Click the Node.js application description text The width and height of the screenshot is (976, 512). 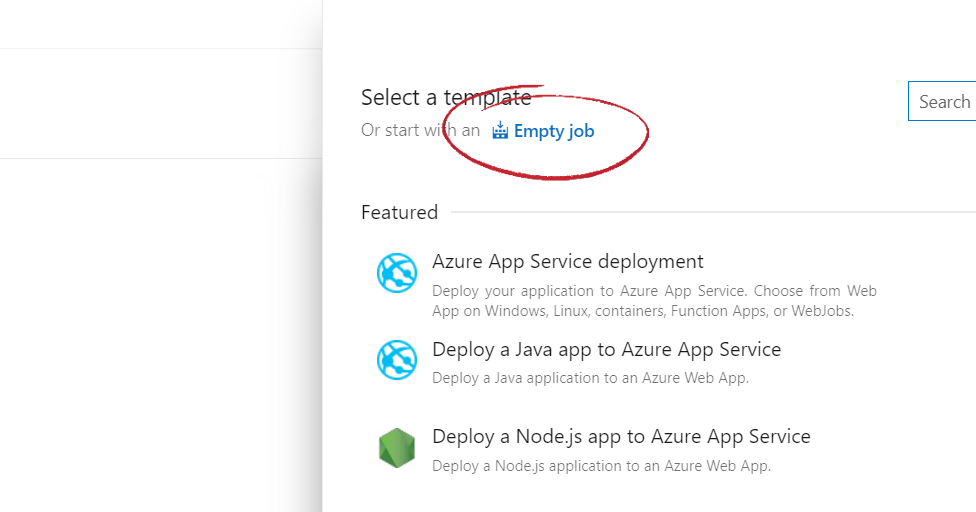click(601, 465)
